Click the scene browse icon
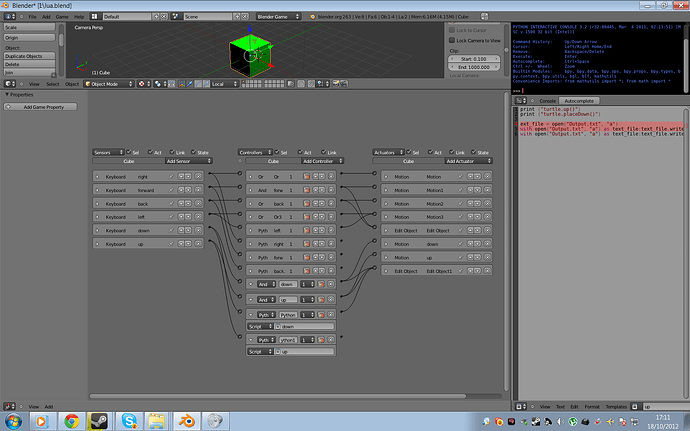Image resolution: width=690 pixels, height=431 pixels. 176,16
